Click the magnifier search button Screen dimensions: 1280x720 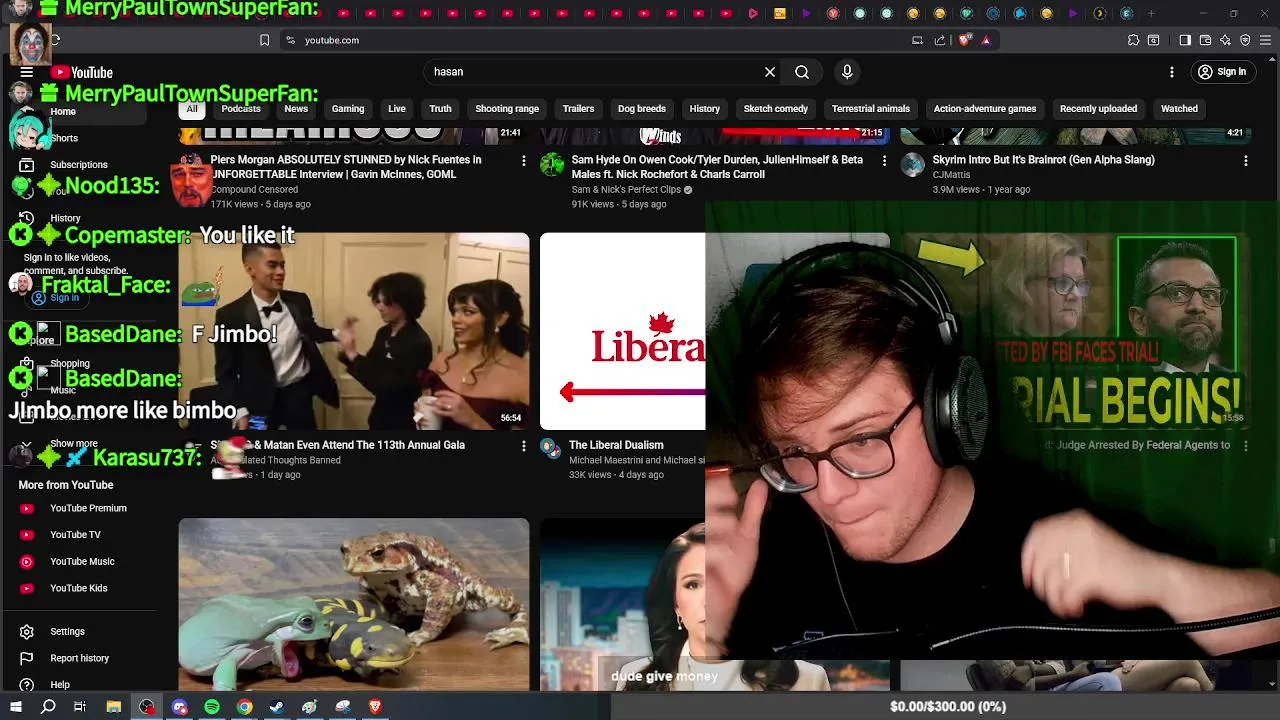[x=802, y=72]
